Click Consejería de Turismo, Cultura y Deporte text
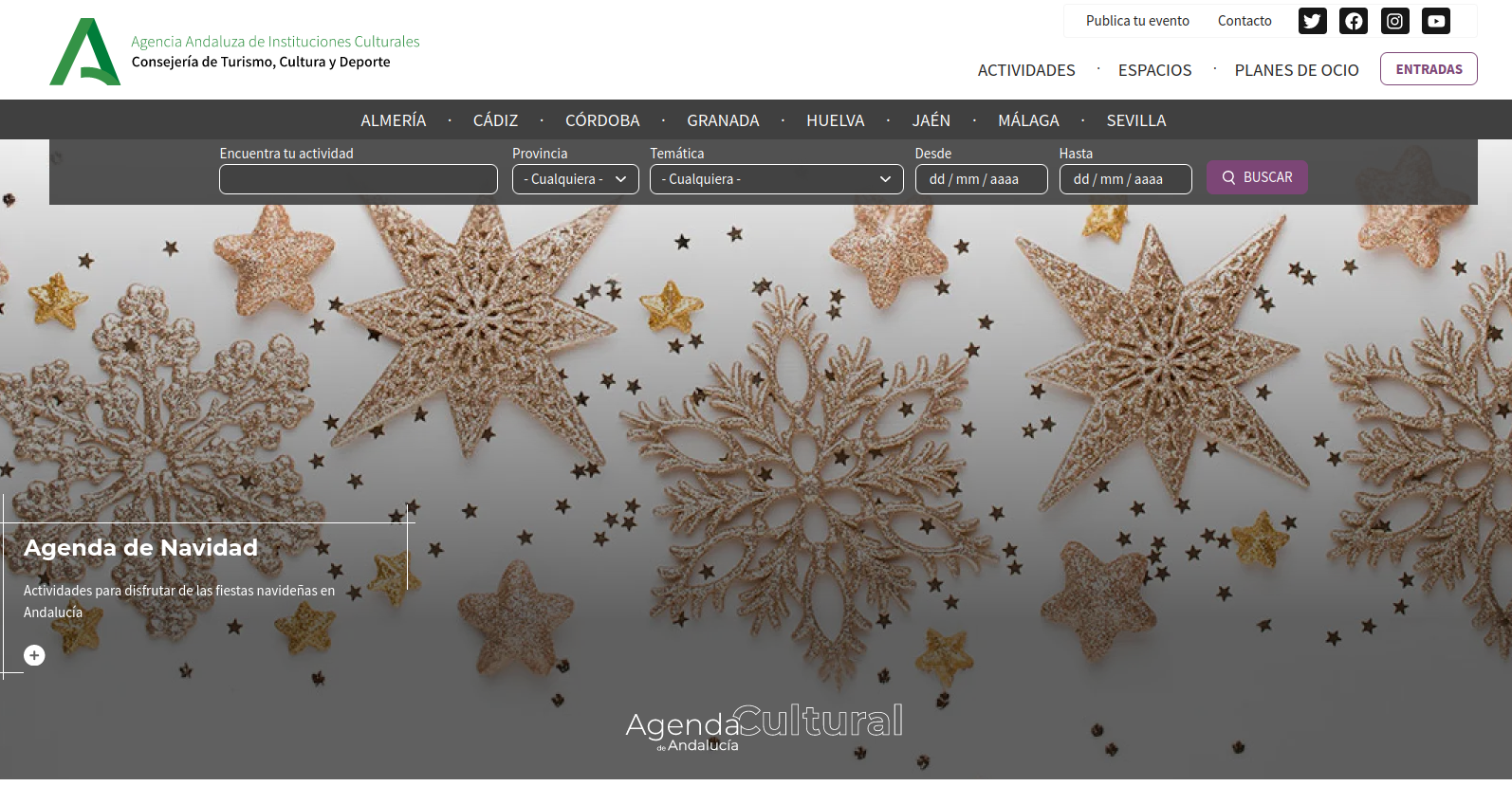Screen dimensions: 1512x786 [261, 62]
